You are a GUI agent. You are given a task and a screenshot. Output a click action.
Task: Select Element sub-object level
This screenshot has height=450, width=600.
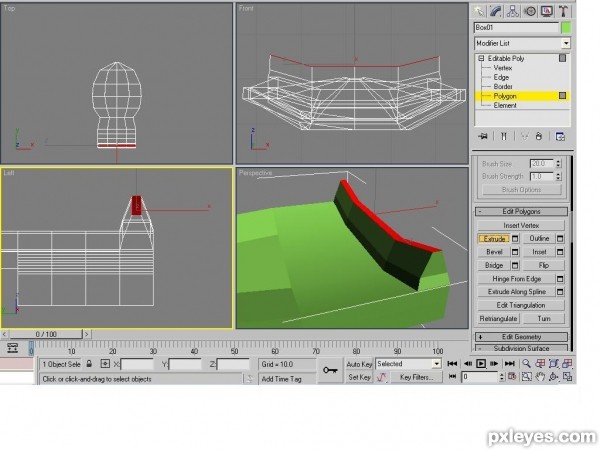505,105
